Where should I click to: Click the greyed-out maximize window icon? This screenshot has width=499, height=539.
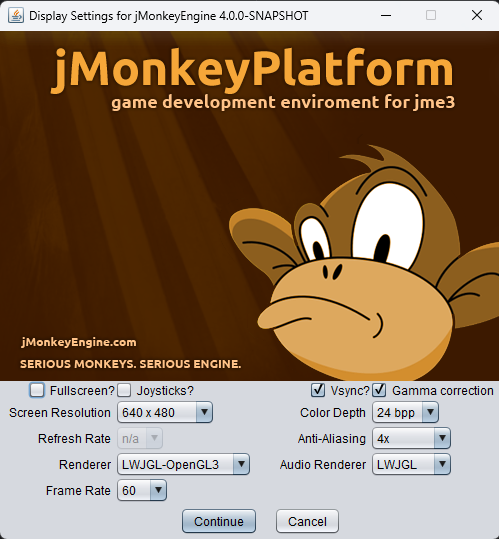431,15
